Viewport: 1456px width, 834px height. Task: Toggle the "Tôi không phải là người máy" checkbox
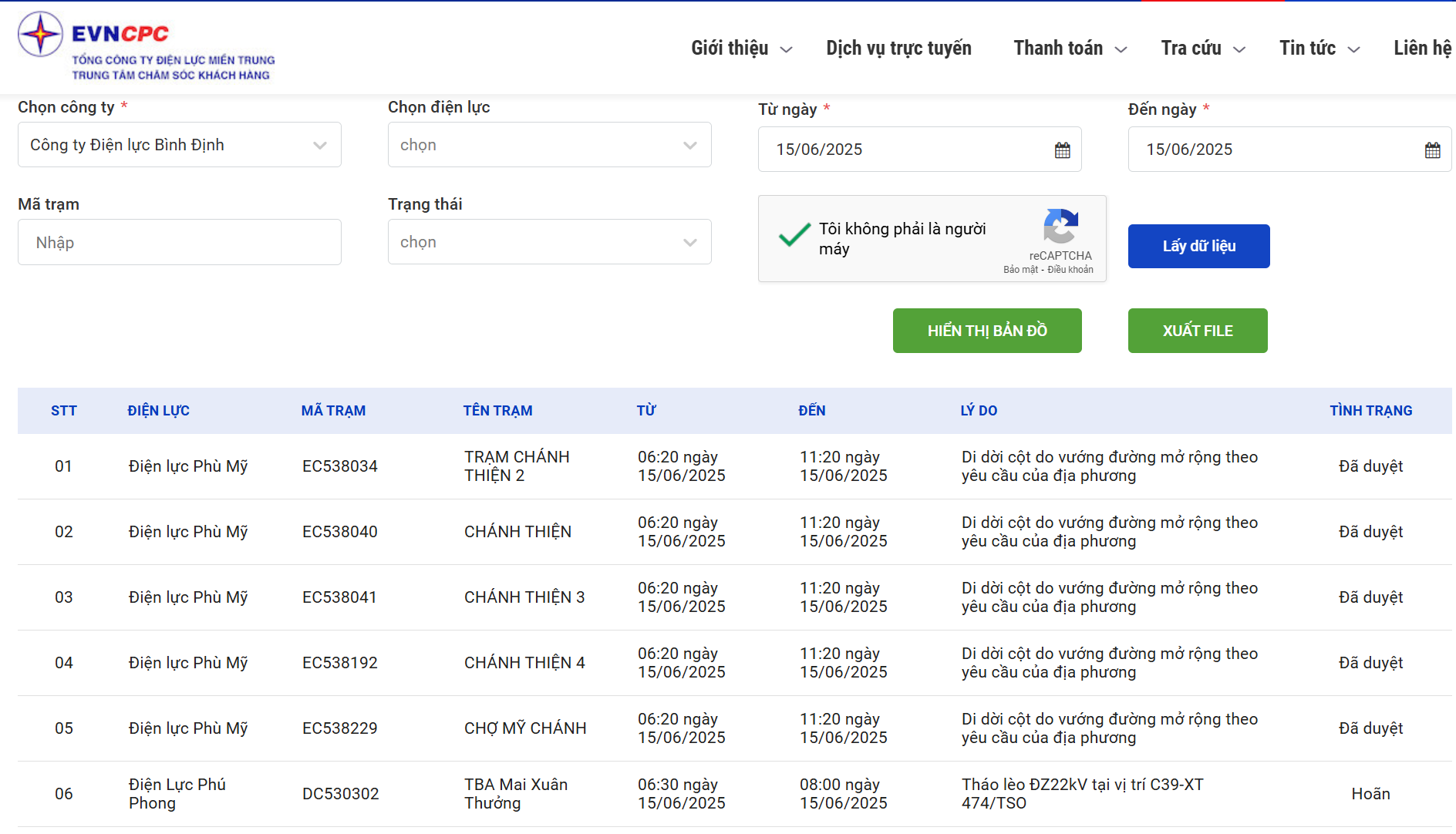(x=794, y=235)
